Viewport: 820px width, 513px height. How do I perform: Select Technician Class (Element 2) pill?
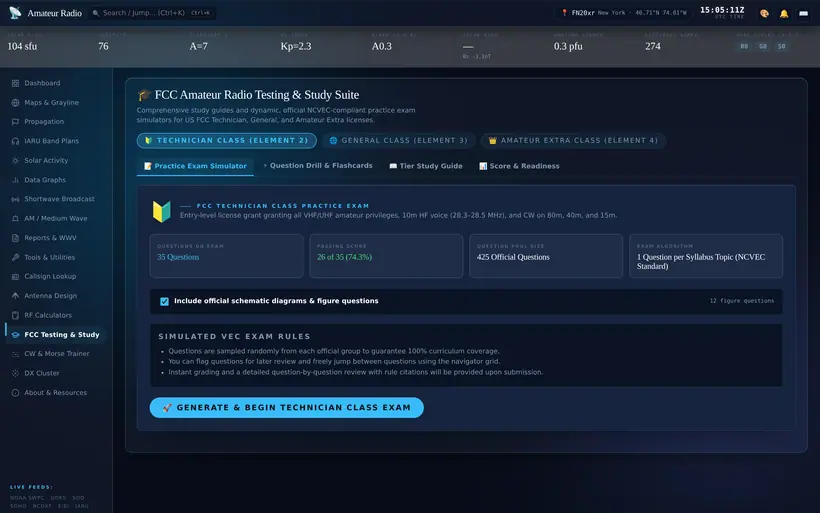226,140
